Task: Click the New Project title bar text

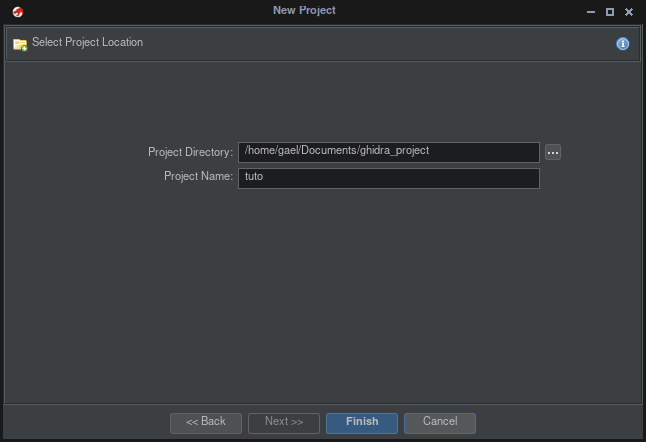Action: click(304, 10)
